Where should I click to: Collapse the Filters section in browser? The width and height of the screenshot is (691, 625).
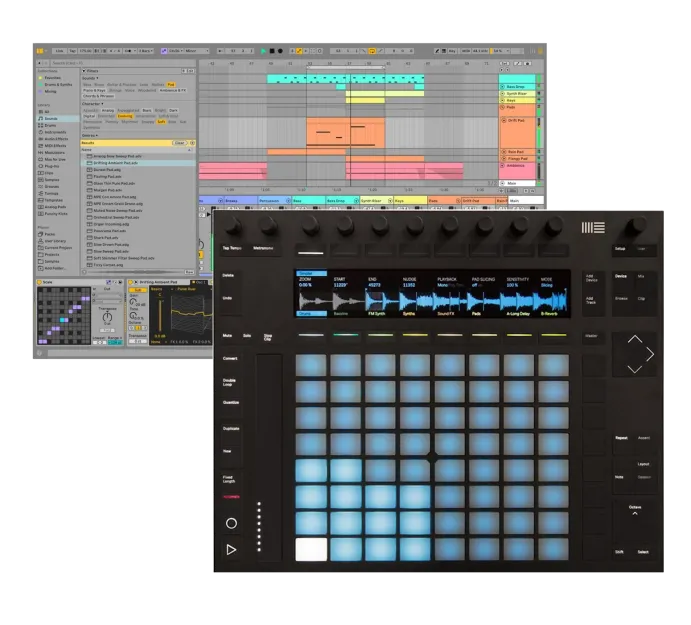[83, 72]
